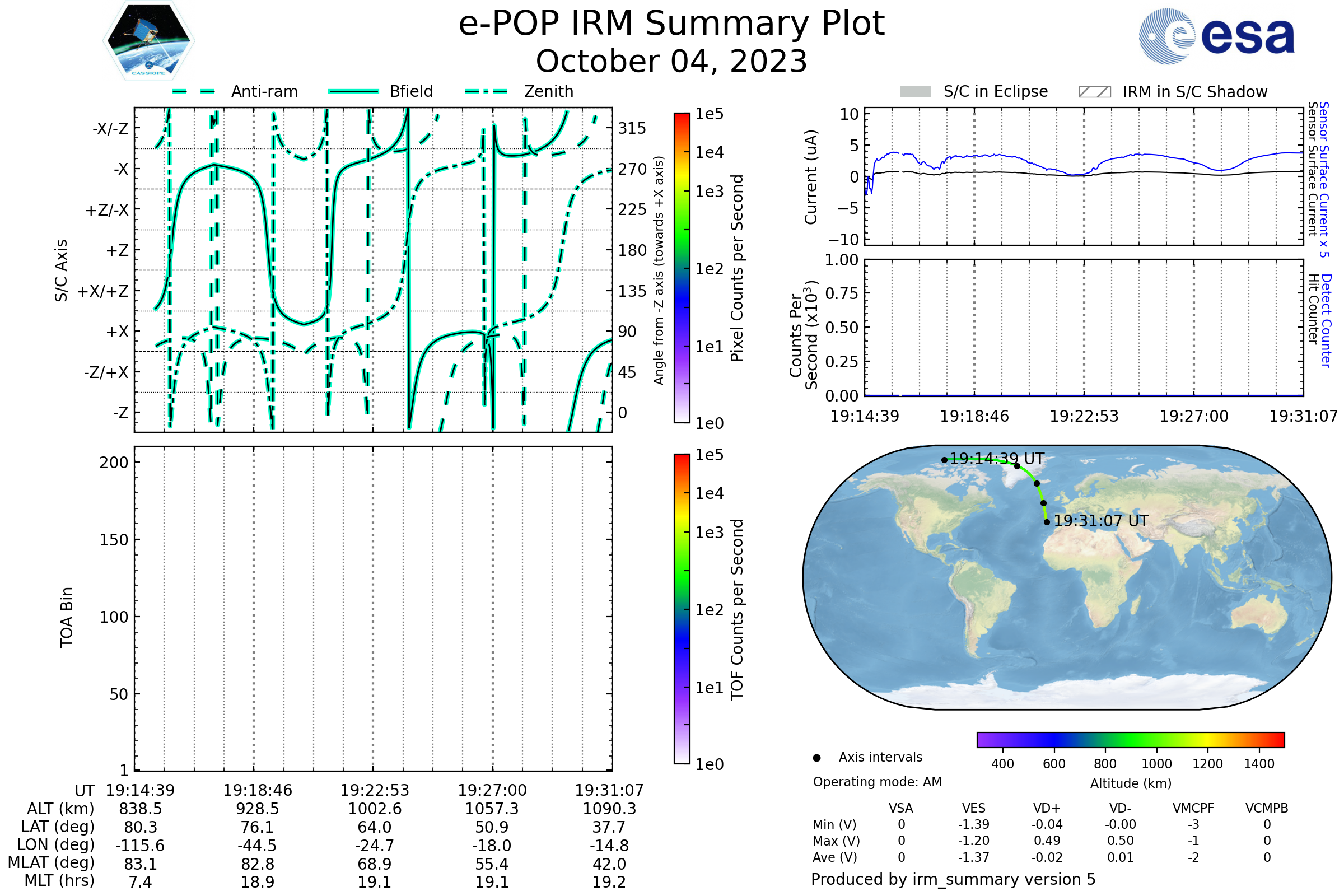Click the 19:14:39 UT orbit start point
This screenshot has height=896, width=1344.
944,460
